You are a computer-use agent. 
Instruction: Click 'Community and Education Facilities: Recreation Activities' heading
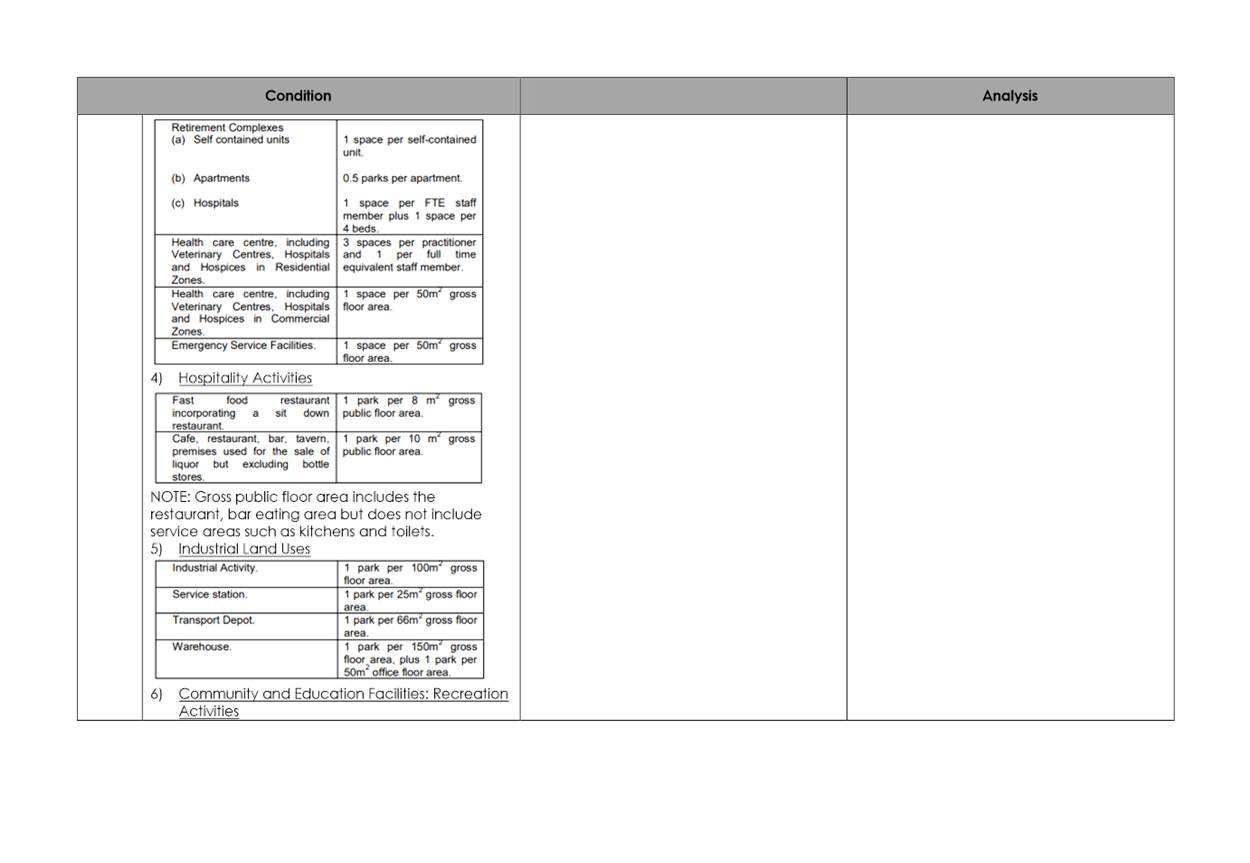click(x=343, y=702)
